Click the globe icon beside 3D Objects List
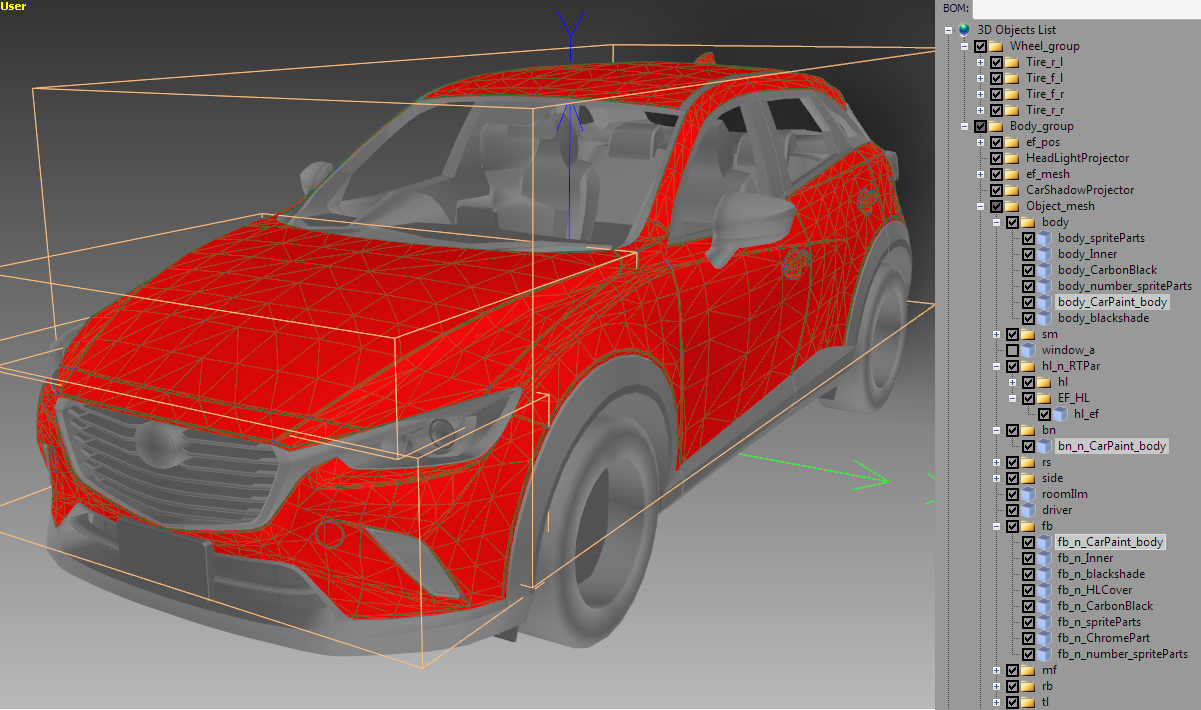 [x=964, y=30]
